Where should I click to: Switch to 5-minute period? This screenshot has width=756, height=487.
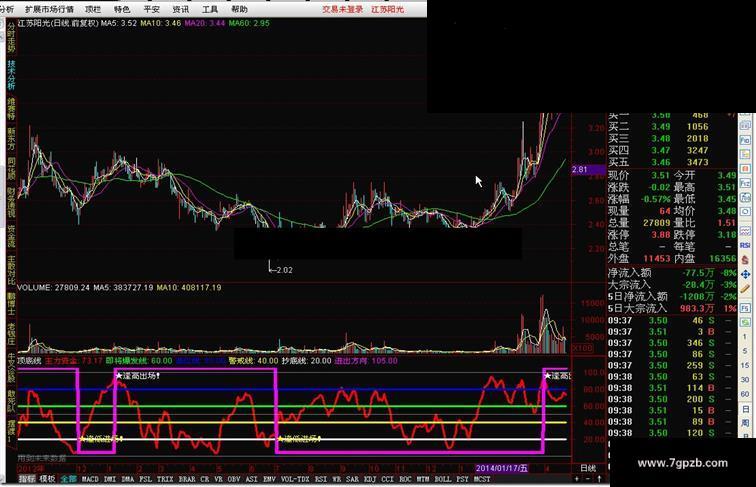coord(745,351)
